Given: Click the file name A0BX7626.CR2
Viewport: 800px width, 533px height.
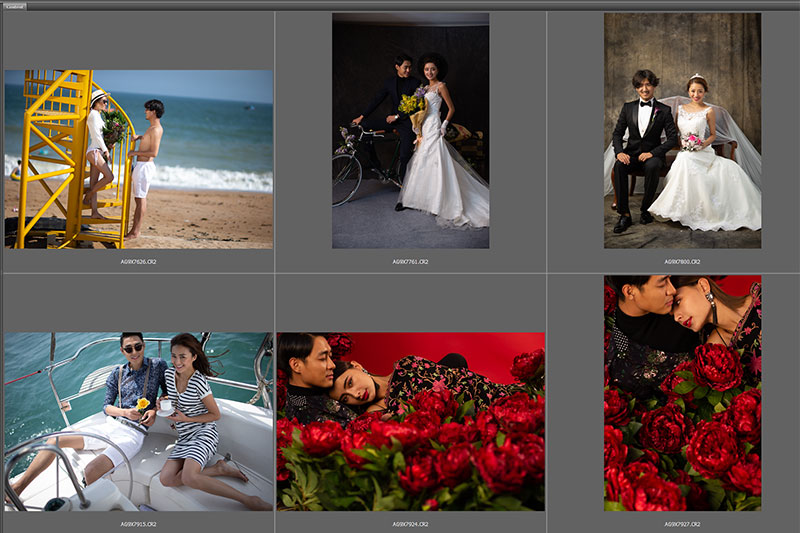Looking at the screenshot, I should (x=138, y=262).
